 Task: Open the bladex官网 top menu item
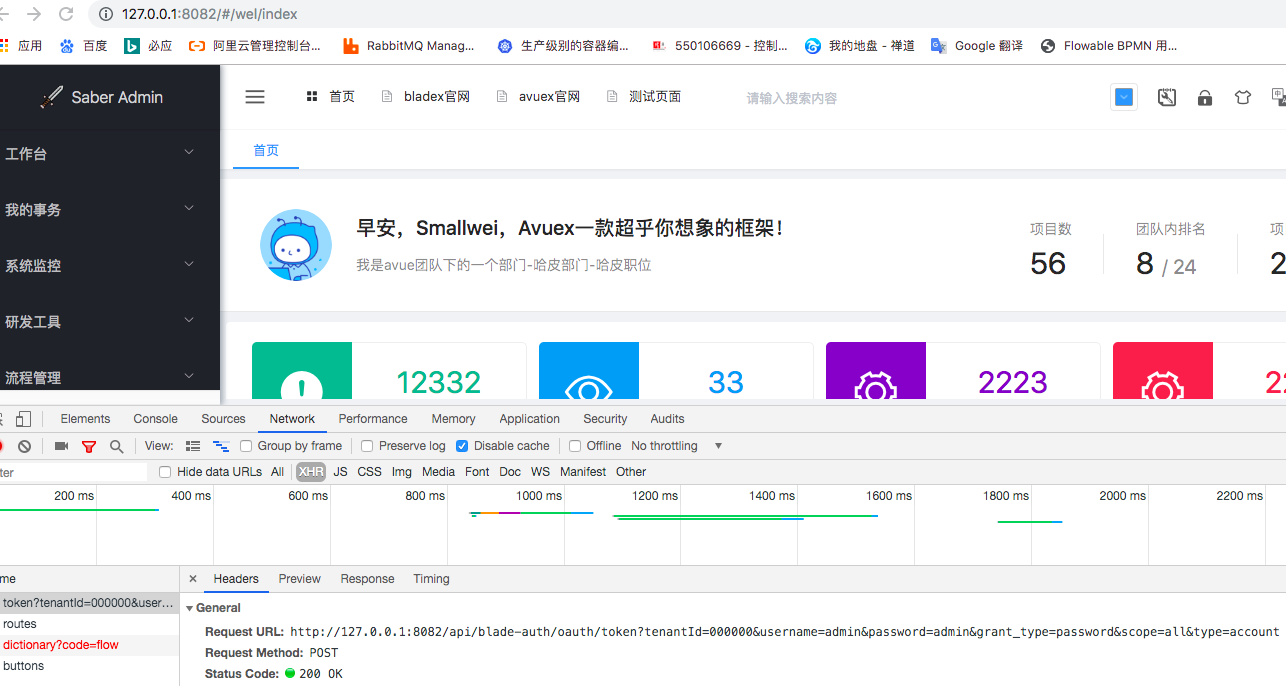pyautogui.click(x=426, y=97)
